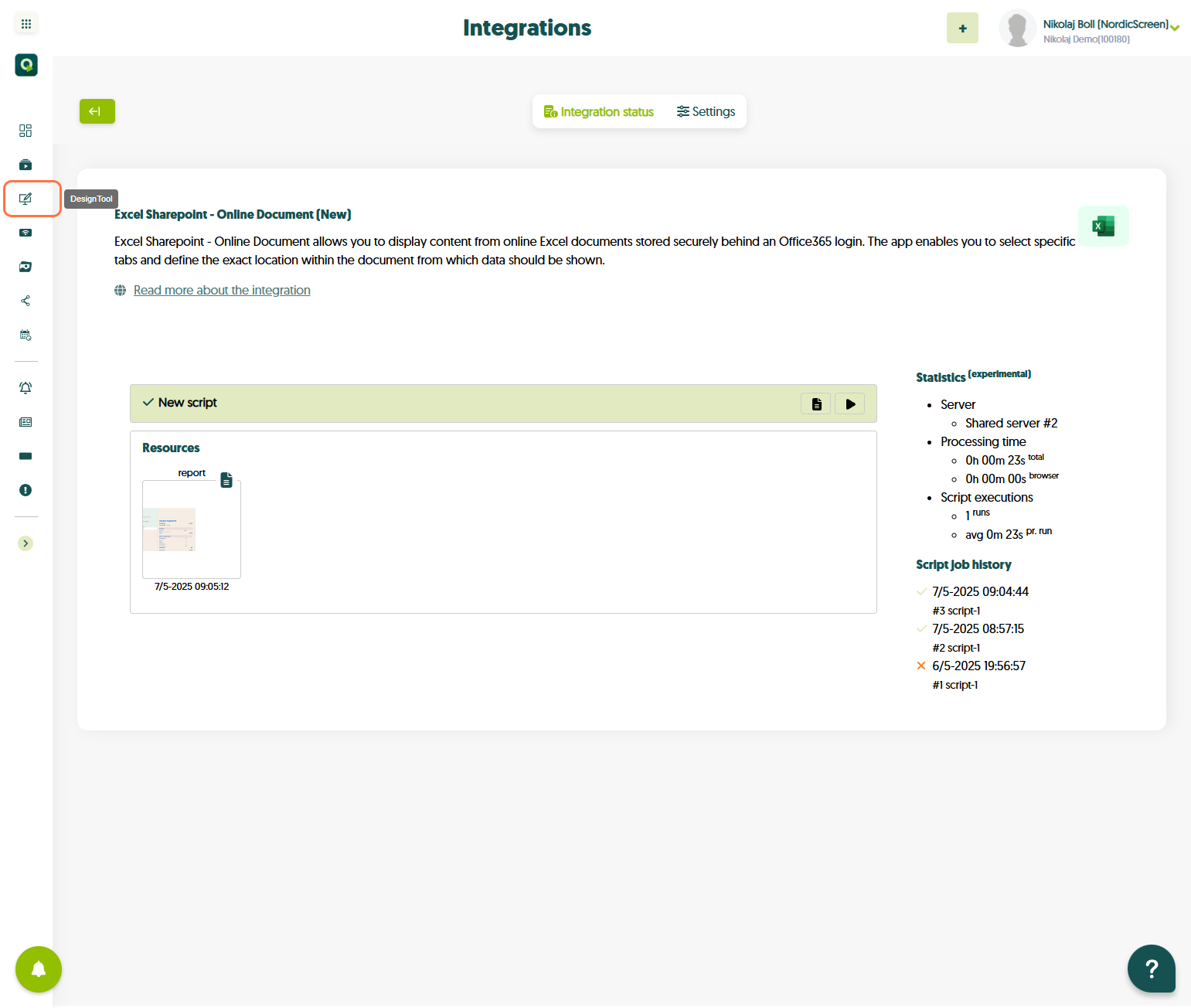Open the calendar schedule sidebar icon

[26, 335]
